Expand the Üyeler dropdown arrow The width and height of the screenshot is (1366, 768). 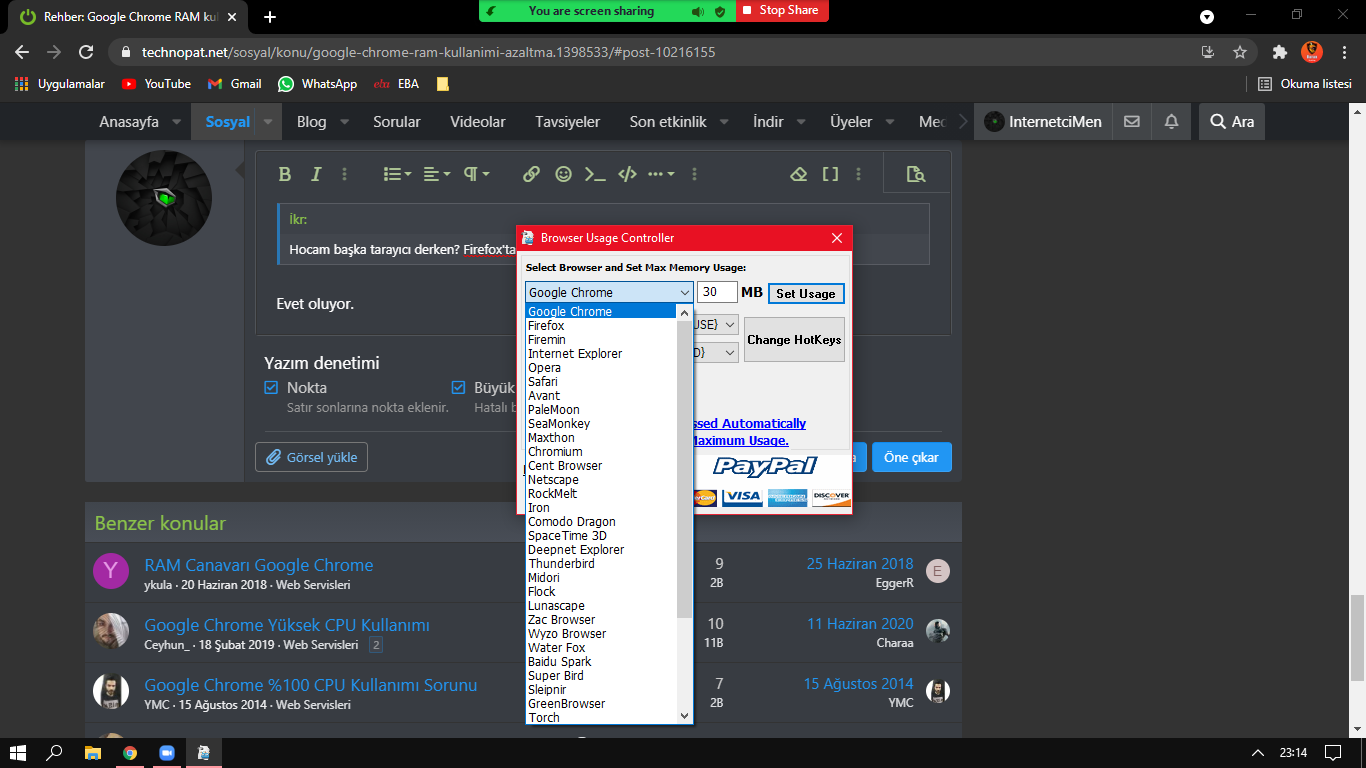890,122
